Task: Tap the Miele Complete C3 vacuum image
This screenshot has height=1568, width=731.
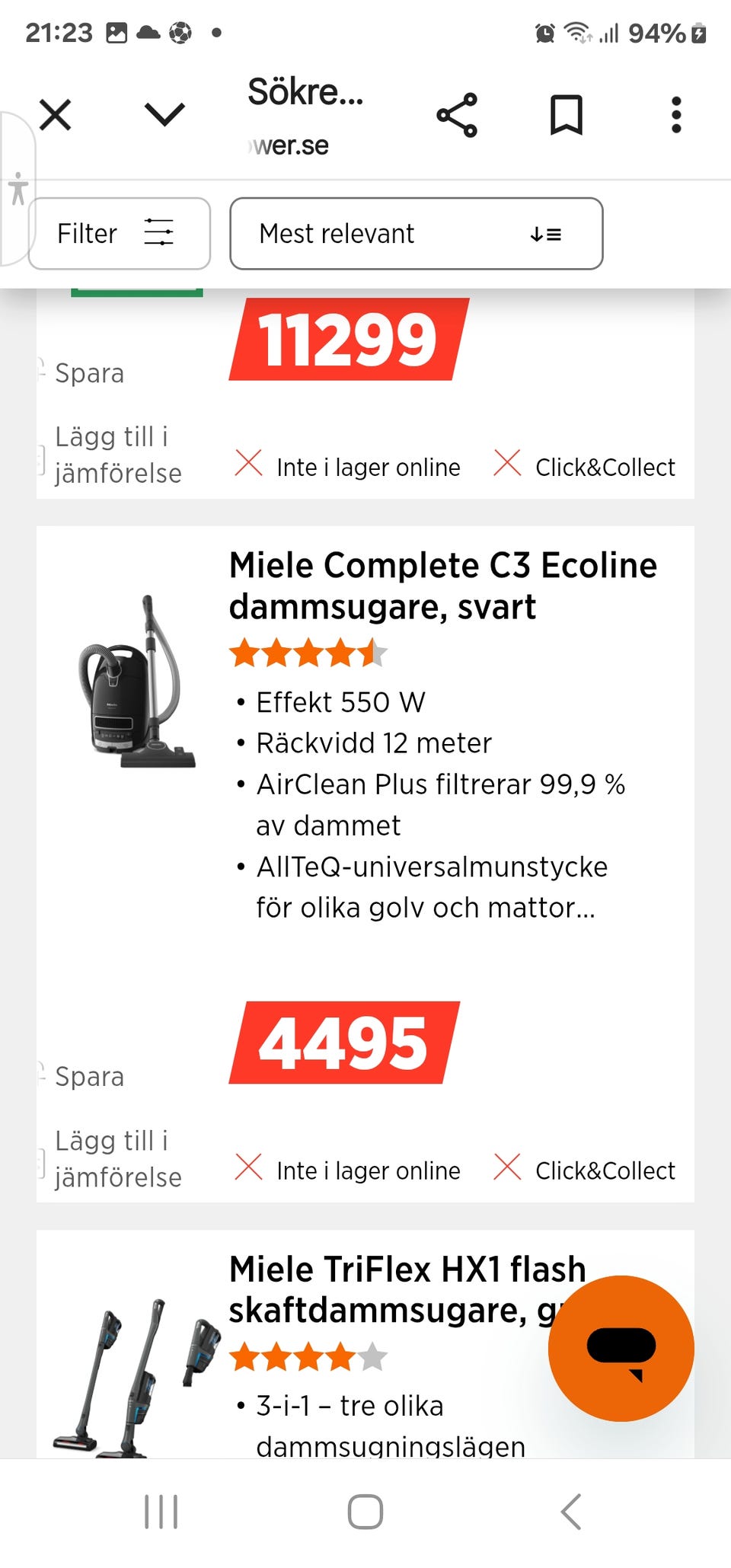Action: [x=135, y=682]
